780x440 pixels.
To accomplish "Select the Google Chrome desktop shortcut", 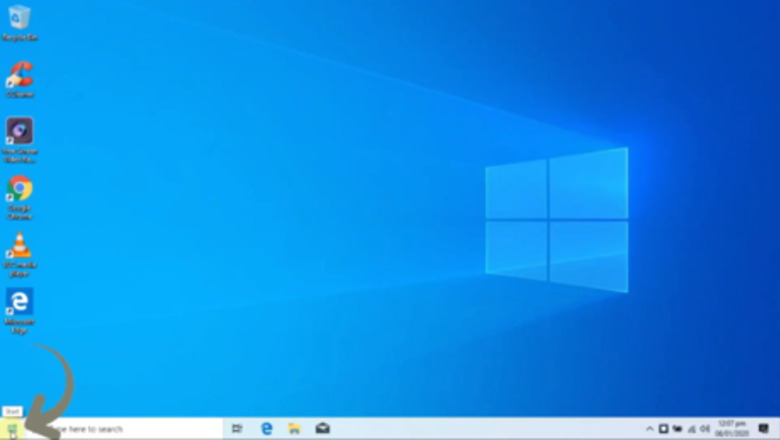I will pos(19,190).
